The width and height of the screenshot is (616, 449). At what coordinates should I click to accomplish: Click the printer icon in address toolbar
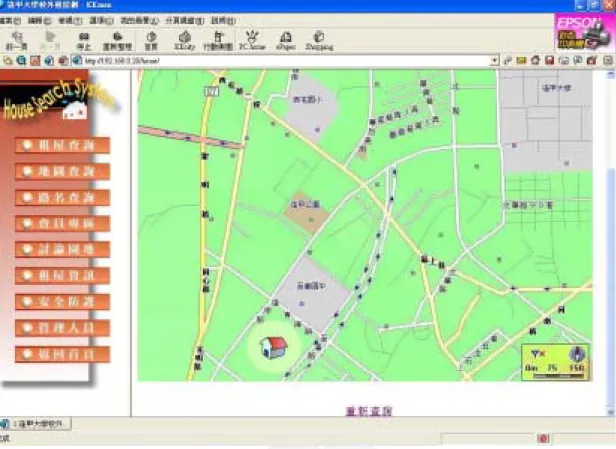click(x=564, y=60)
